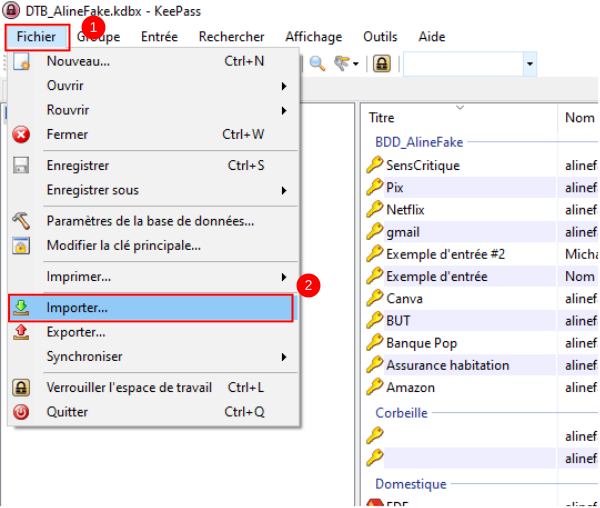Select the Assurance habitation entry
This screenshot has height=508, width=600.
pyautogui.click(x=448, y=365)
